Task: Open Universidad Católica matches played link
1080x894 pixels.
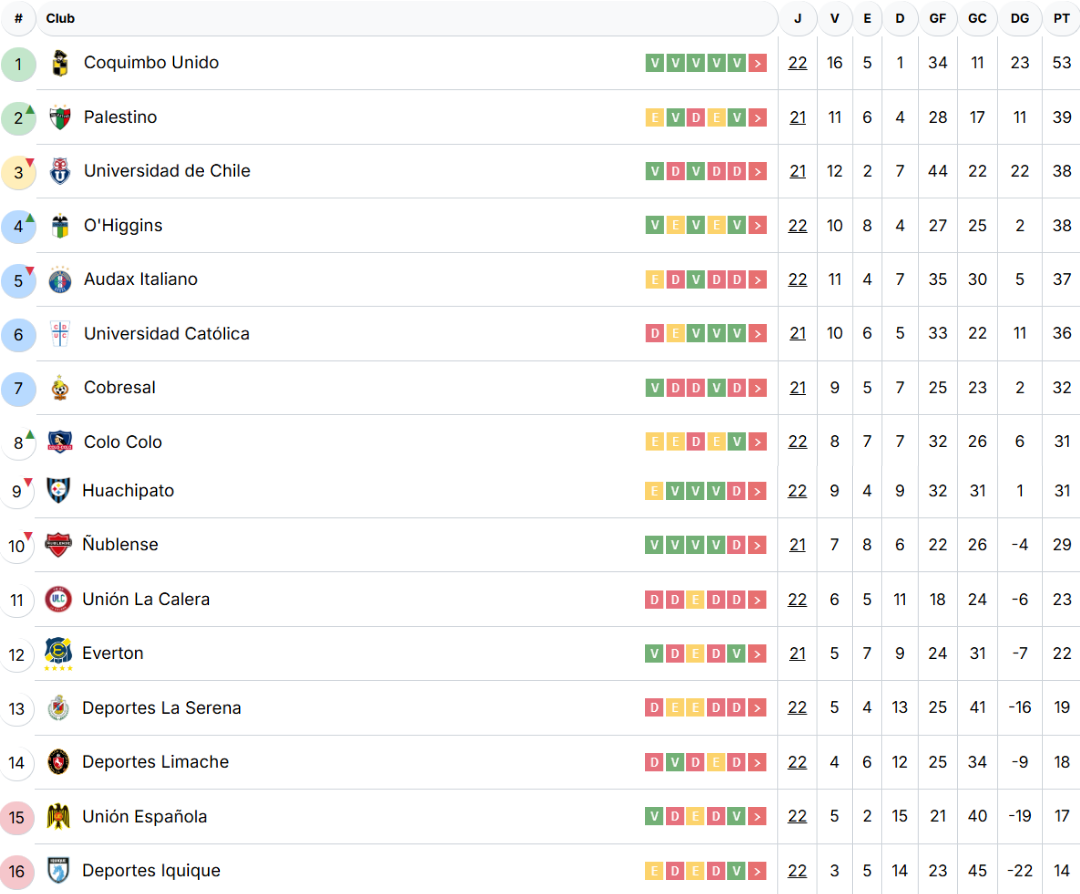Action: [797, 334]
